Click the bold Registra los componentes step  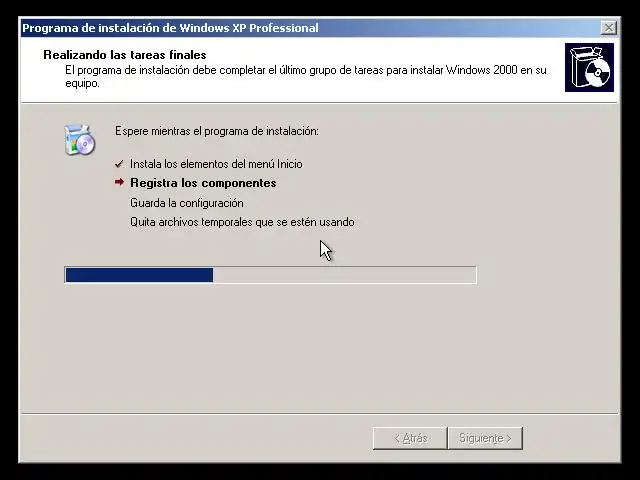click(203, 183)
